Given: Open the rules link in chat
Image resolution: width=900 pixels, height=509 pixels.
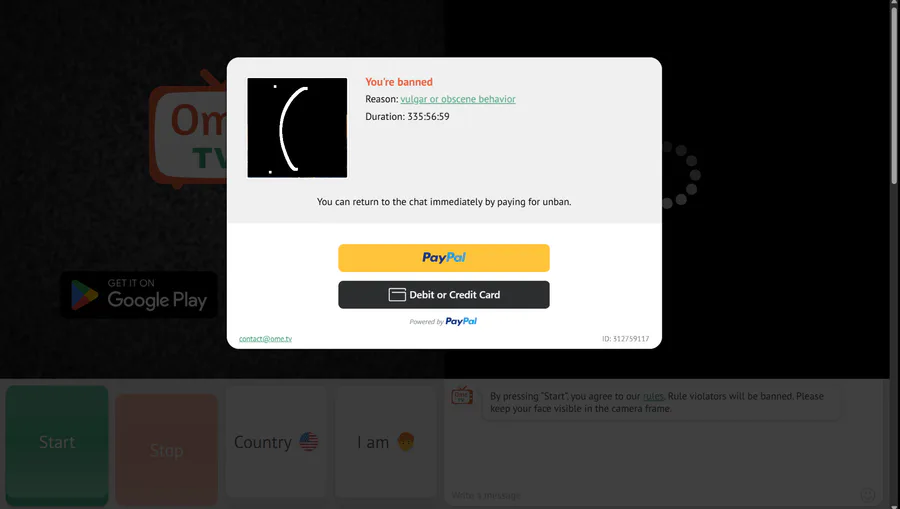Looking at the screenshot, I should [653, 396].
